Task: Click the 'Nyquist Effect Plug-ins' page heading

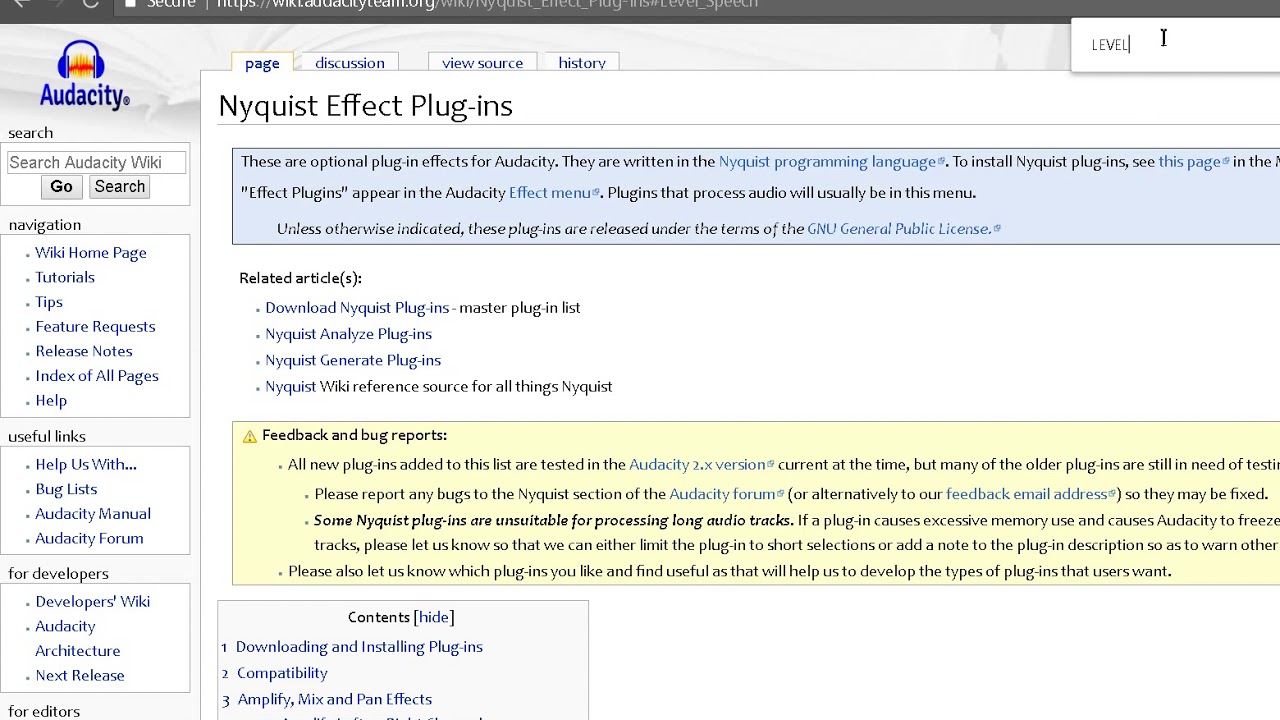Action: click(365, 106)
